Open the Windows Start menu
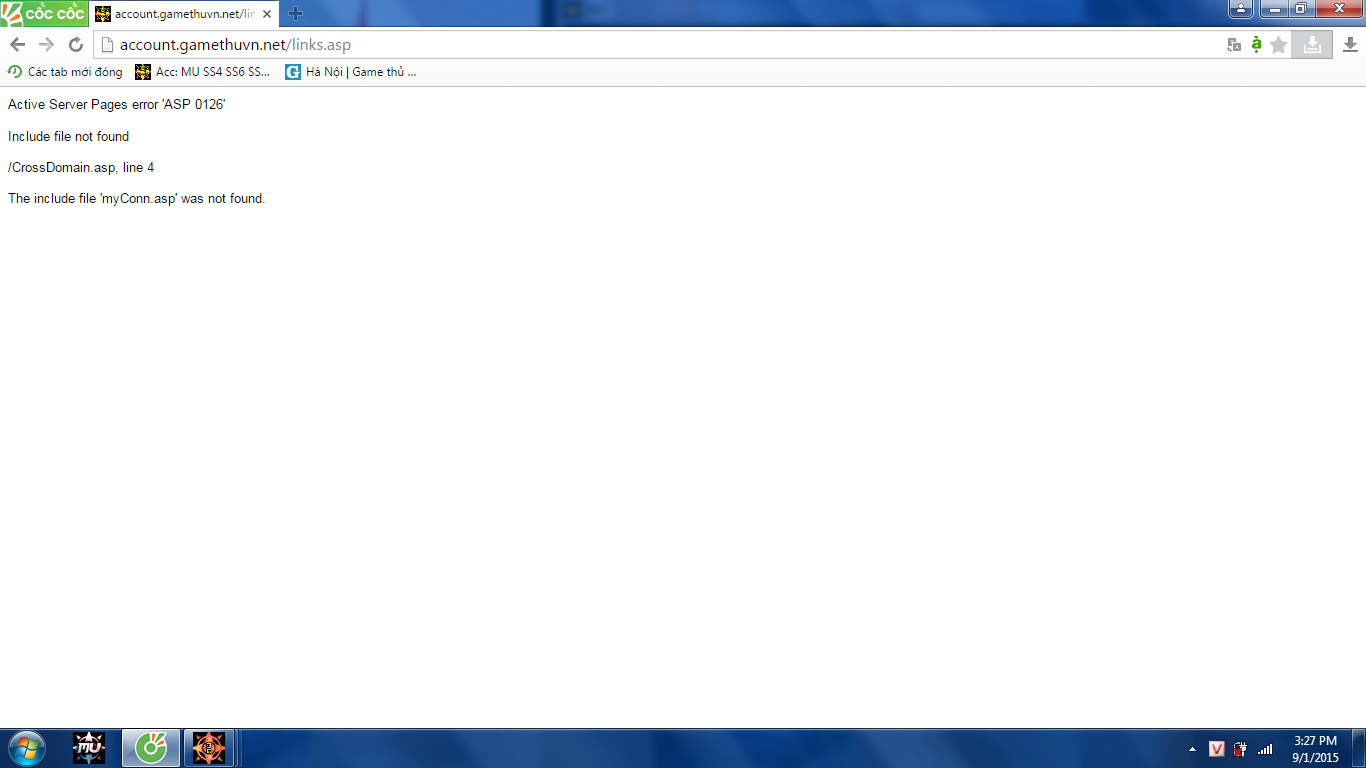The height and width of the screenshot is (768, 1366). (26, 748)
